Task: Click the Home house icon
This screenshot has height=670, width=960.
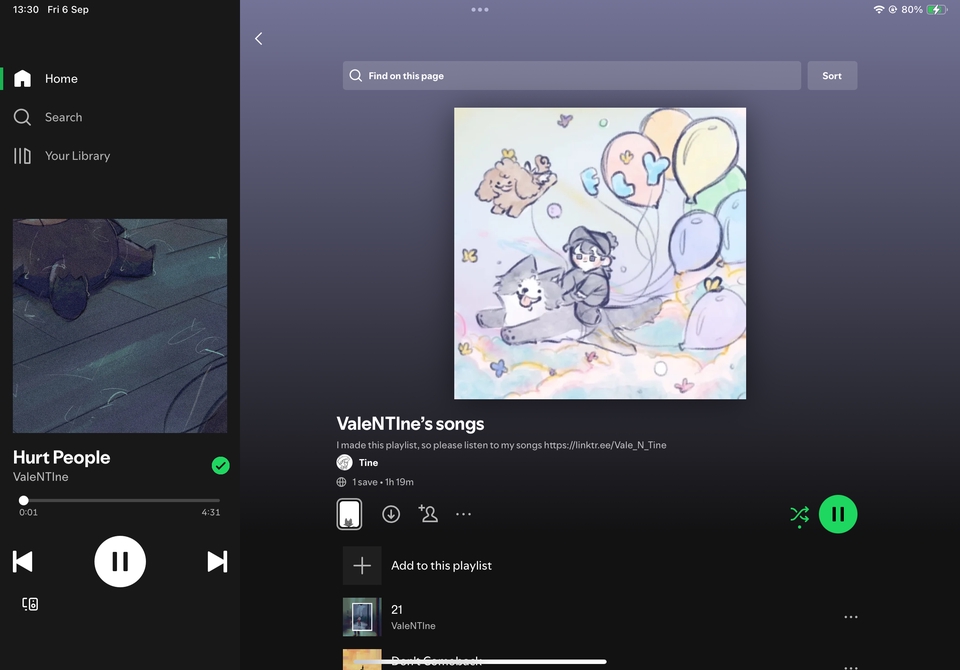Action: [23, 78]
